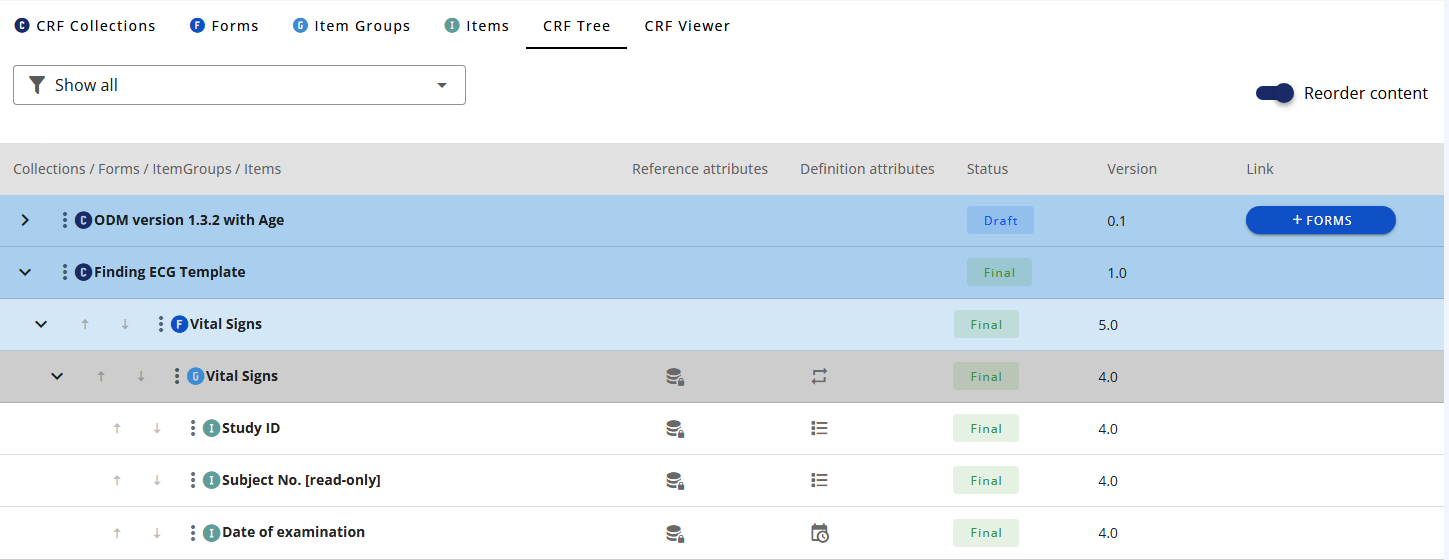
Task: Click move-up arrow on Study ID row
Action: [x=117, y=428]
